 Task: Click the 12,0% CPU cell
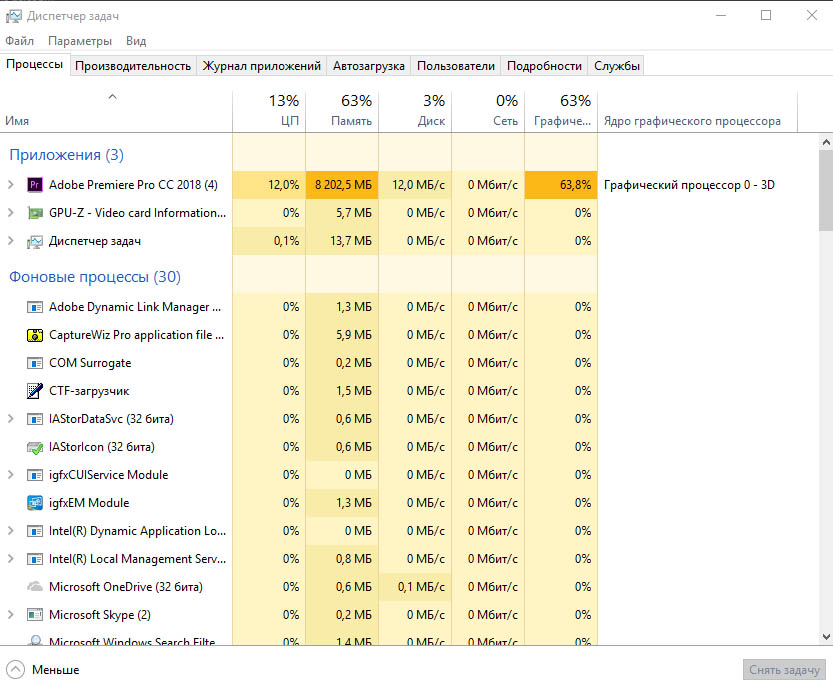[x=269, y=185]
